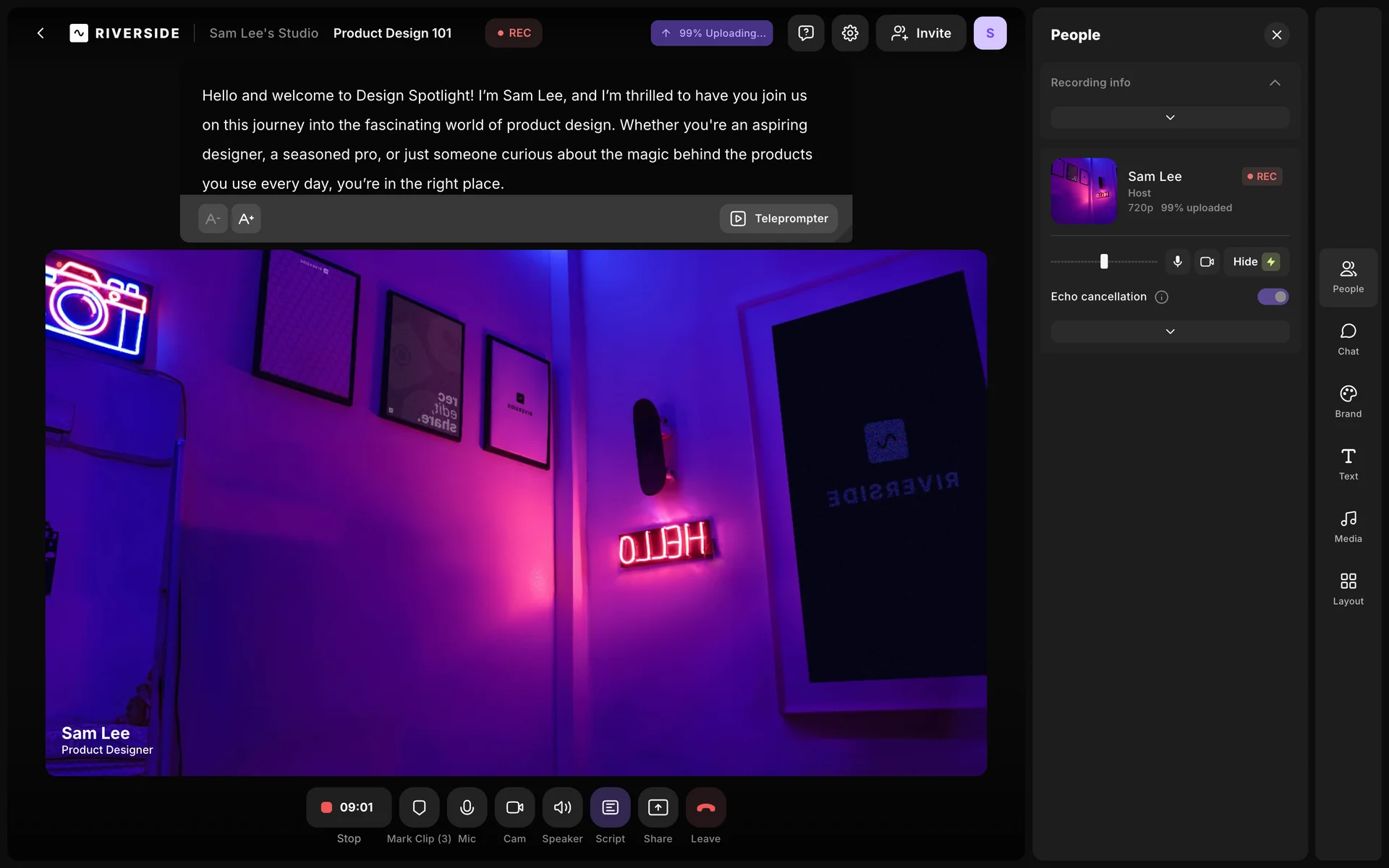This screenshot has height=868, width=1389.
Task: Open Speaker settings
Action: [562, 807]
